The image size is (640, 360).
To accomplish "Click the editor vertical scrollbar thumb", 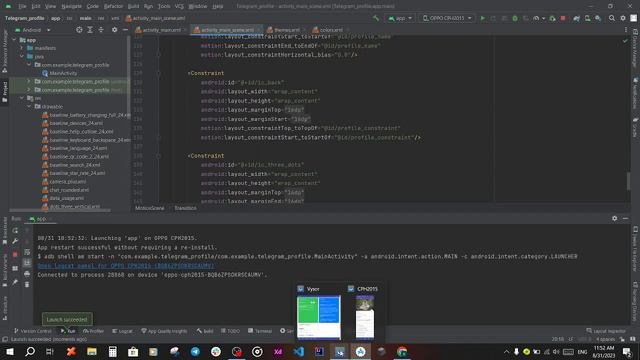I will pos(628,181).
